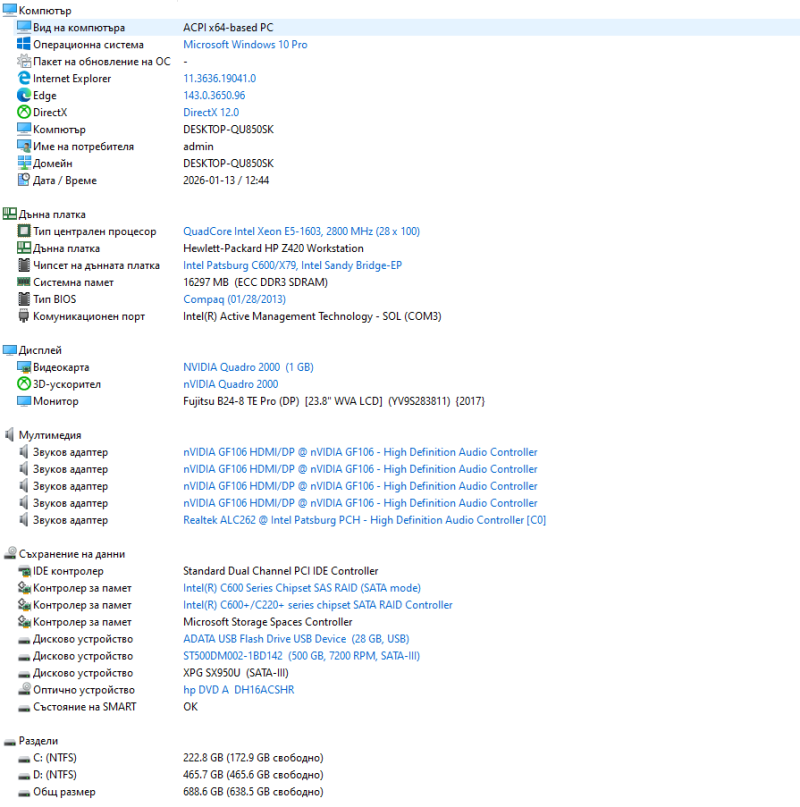This screenshot has height=807, width=800.
Task: Select the Компютър section header
Action: click(x=45, y=10)
